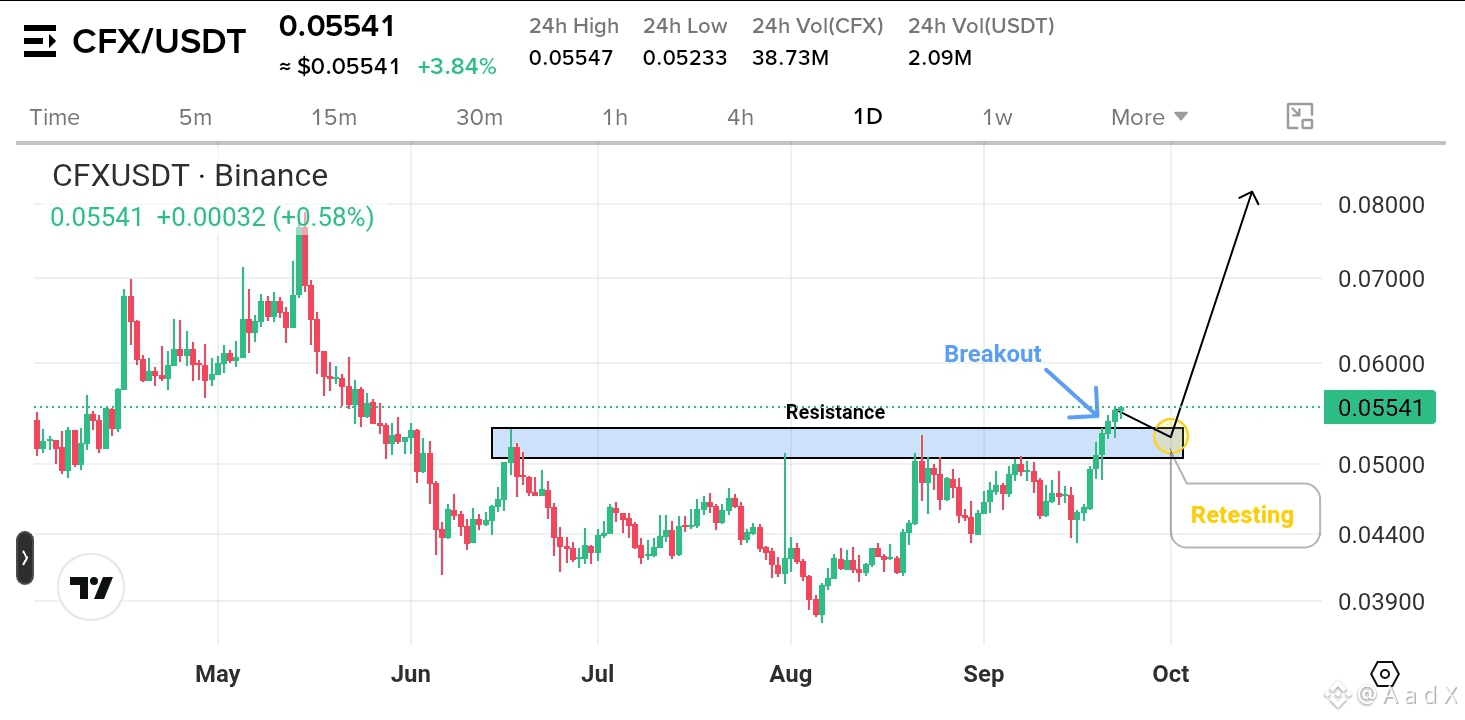Click the Retesting callout label
The height and width of the screenshot is (720, 1465).
click(x=1243, y=515)
